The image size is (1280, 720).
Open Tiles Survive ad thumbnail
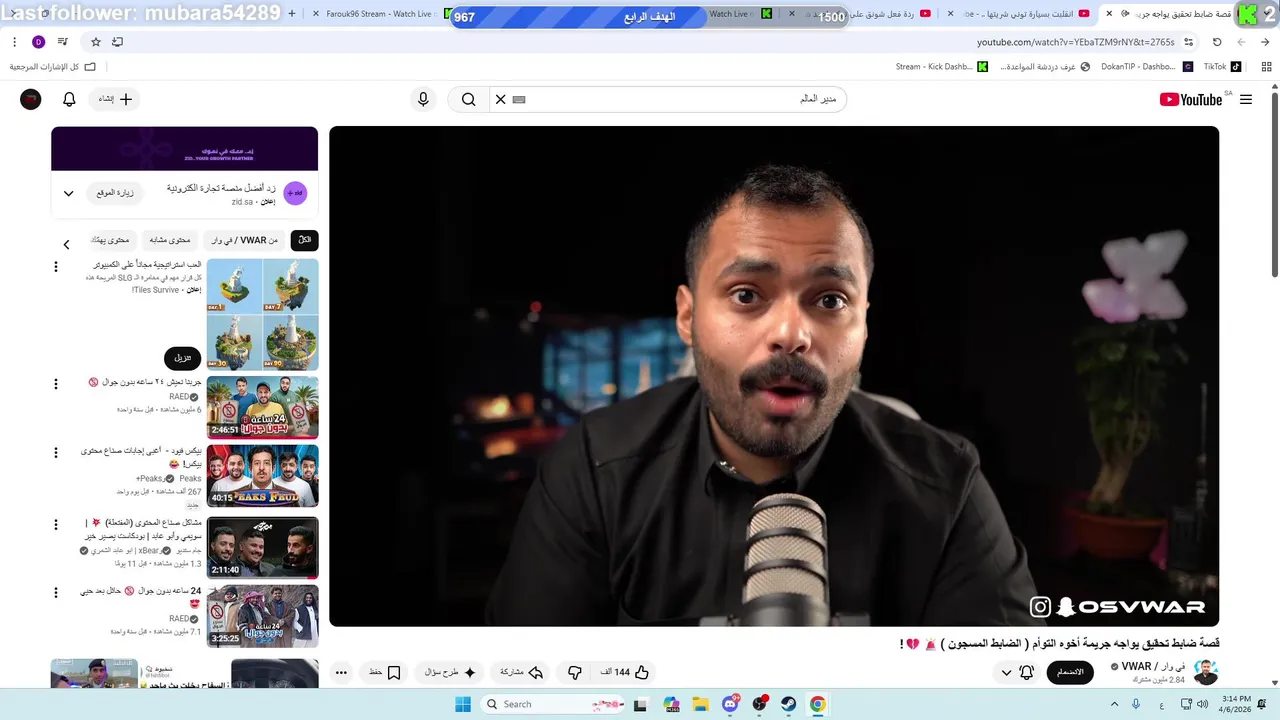tap(263, 314)
